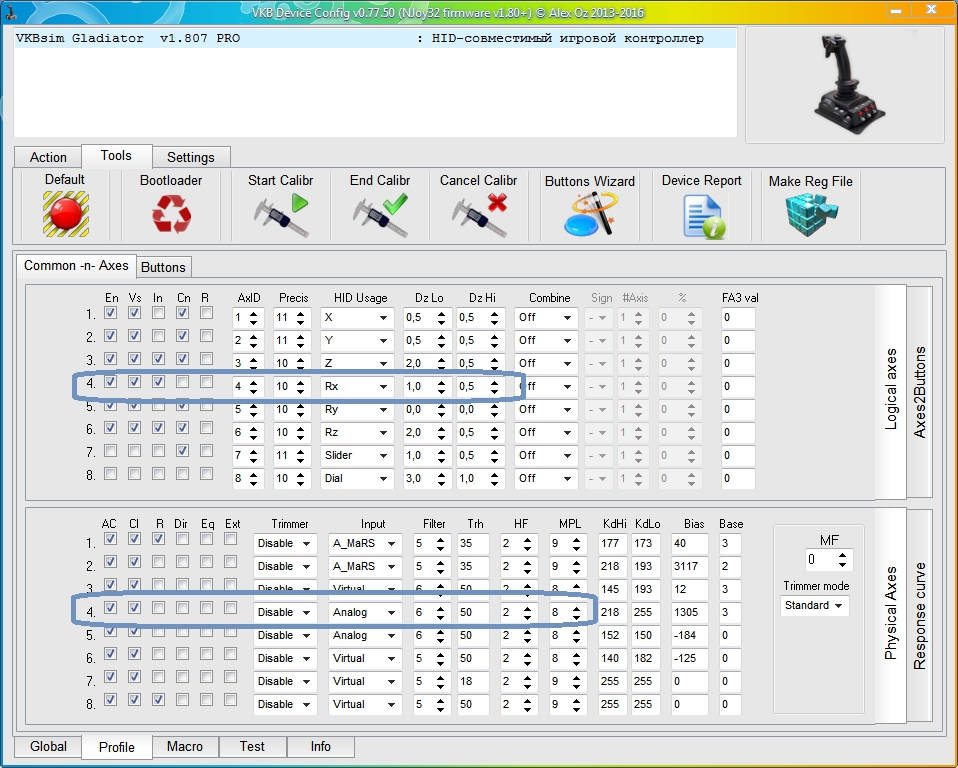Open Bootloader via the recycle icon
Viewport: 958px width, 768px height.
pos(170,214)
